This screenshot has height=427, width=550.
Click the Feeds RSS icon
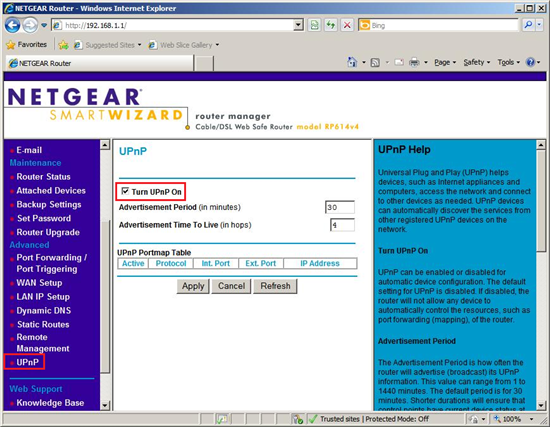(375, 62)
